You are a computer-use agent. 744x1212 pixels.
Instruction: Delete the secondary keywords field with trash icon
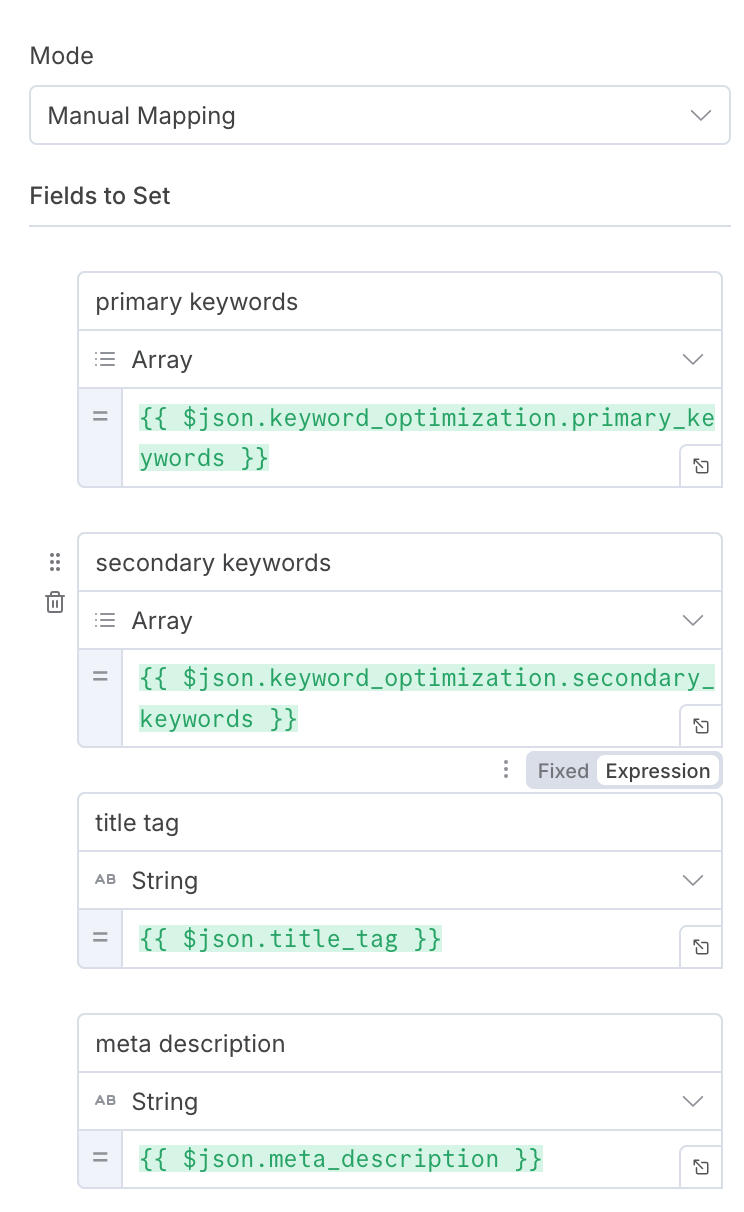[x=55, y=602]
